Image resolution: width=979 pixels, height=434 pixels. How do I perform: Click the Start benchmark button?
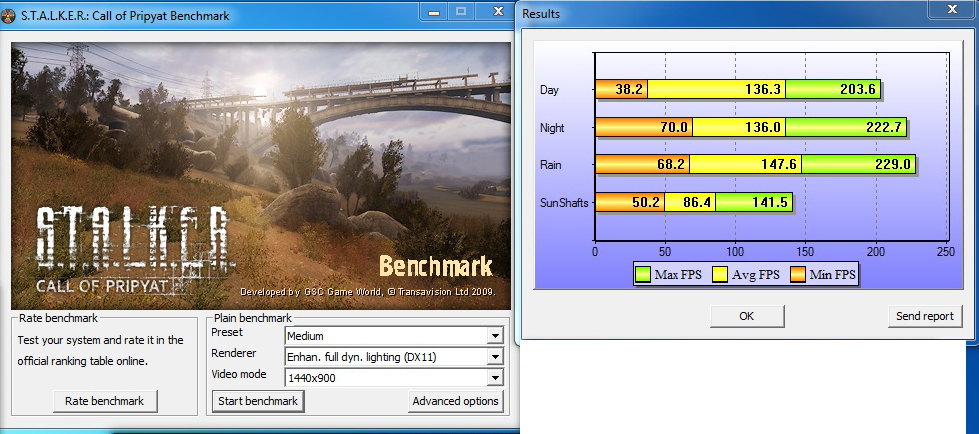click(258, 401)
